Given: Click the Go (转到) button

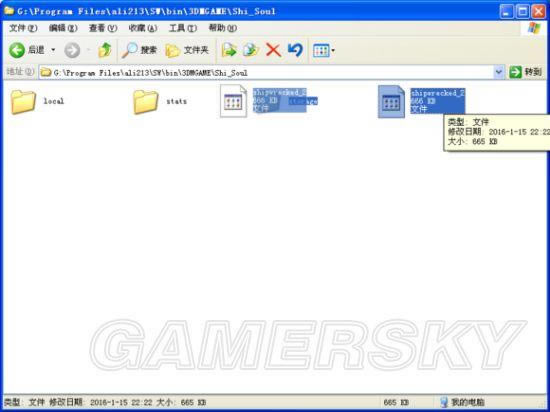Looking at the screenshot, I should pyautogui.click(x=525, y=72).
